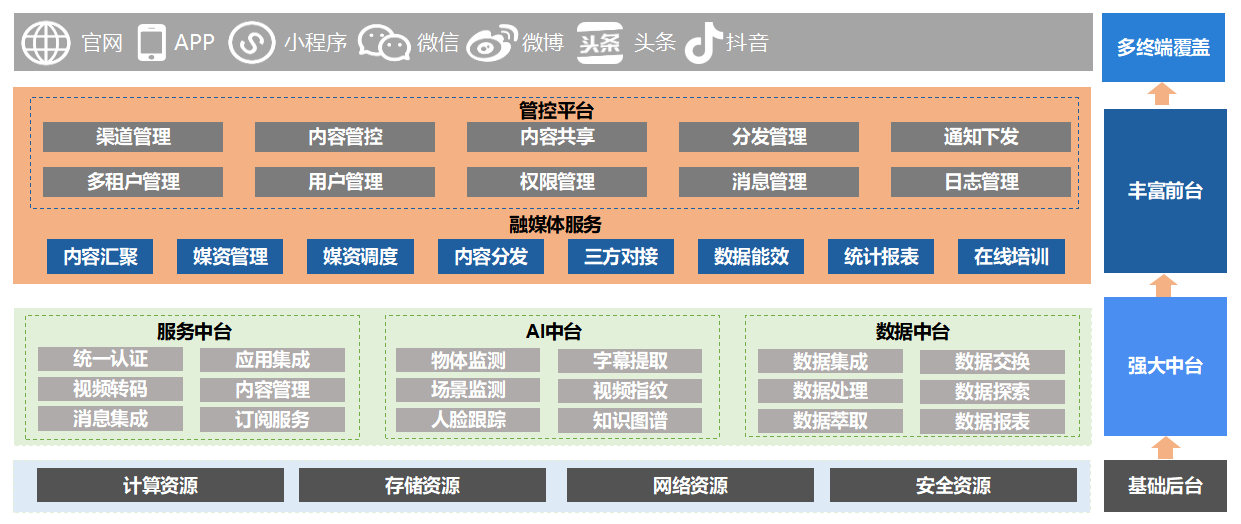Click the 服务中台 heading
The height and width of the screenshot is (524, 1241).
[x=193, y=332]
